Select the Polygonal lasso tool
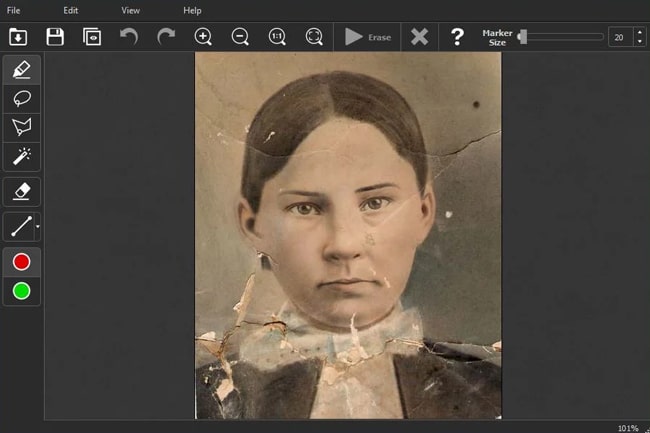650x433 pixels. coord(21,126)
